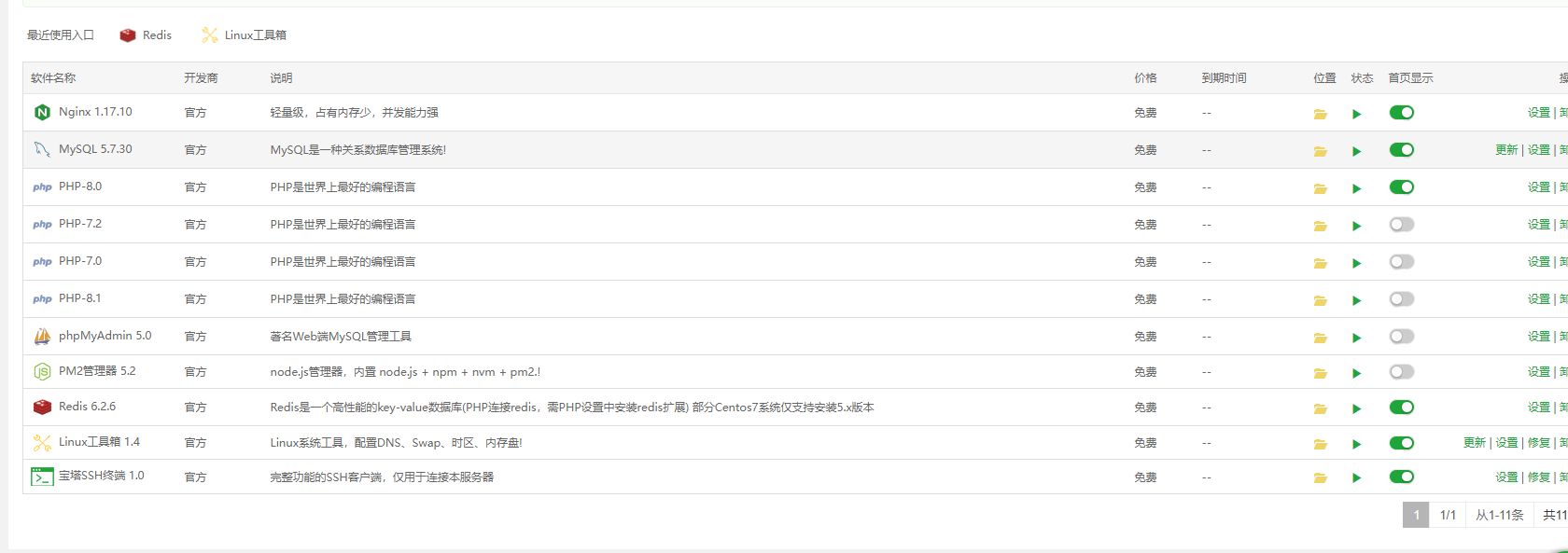The height and width of the screenshot is (553, 1568).
Task: Open 设置 for phpMyAdmin 5.0
Action: coord(1539,337)
